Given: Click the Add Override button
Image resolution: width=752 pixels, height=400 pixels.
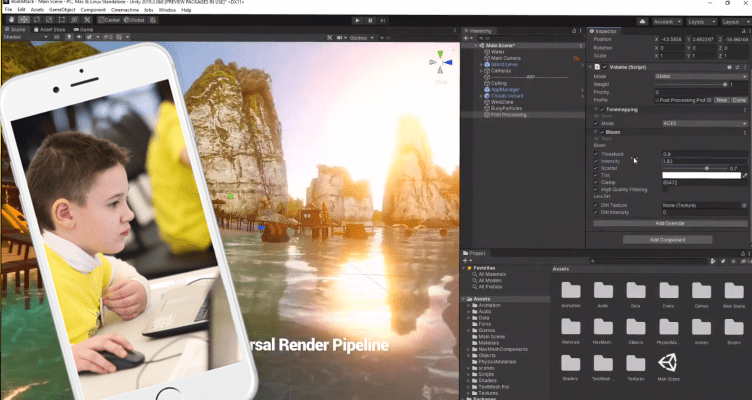Looking at the screenshot, I should (x=670, y=224).
